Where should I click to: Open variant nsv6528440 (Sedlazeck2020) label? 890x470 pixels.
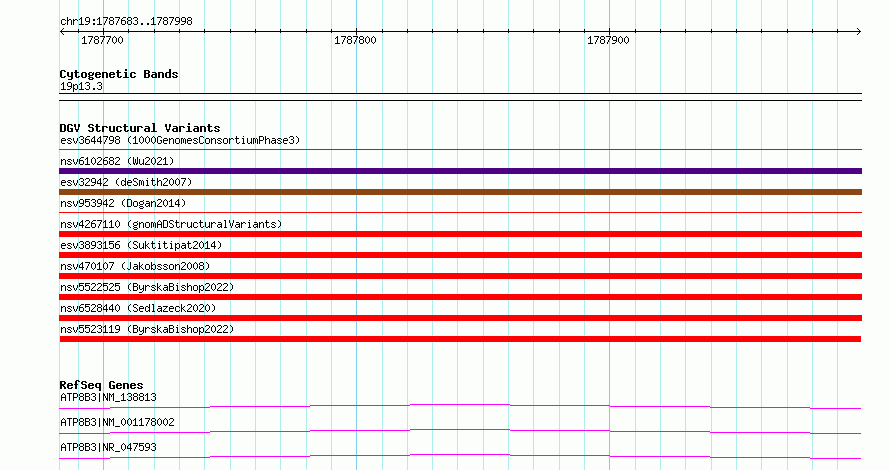click(138, 308)
